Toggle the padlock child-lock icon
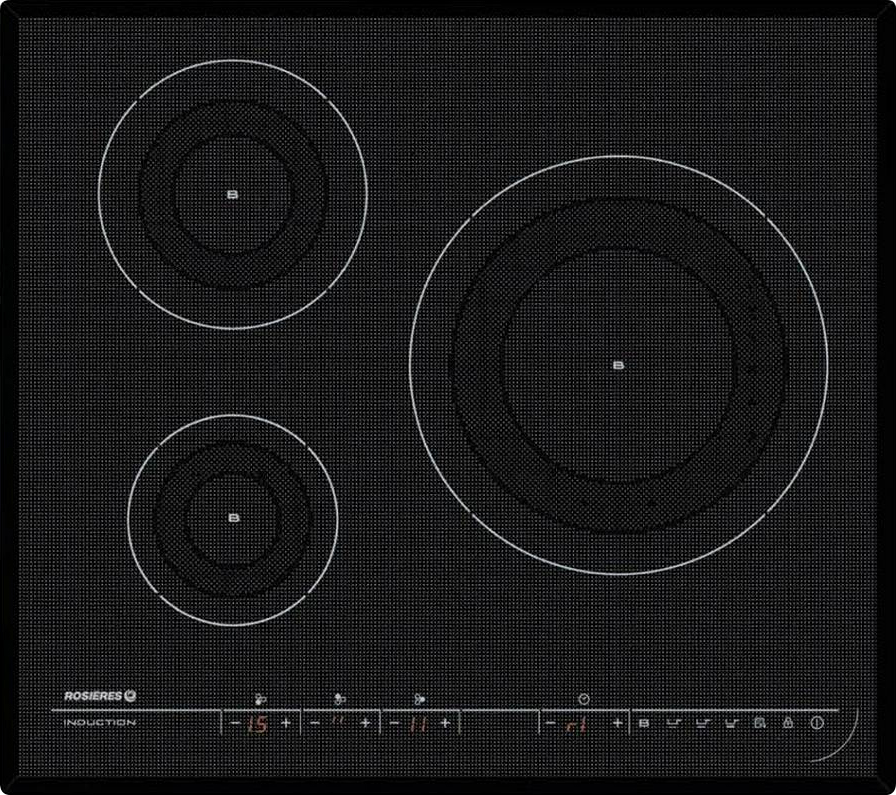Image resolution: width=896 pixels, height=795 pixels. [x=787, y=722]
